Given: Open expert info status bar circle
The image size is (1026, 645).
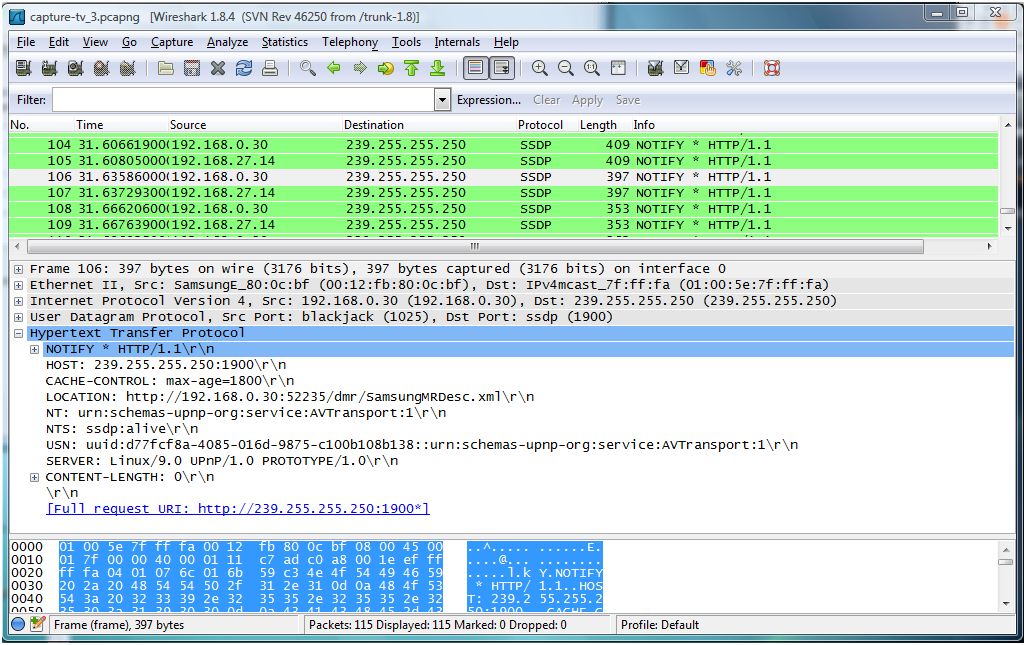Looking at the screenshot, I should tap(18, 624).
